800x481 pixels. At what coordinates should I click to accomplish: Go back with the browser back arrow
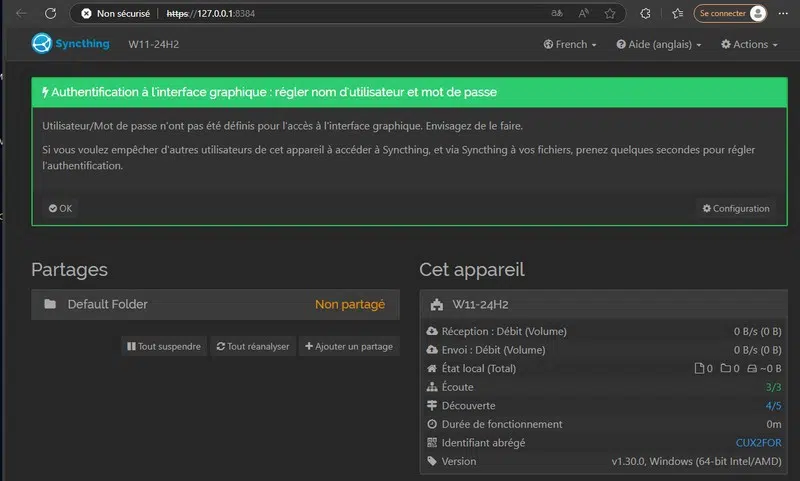pos(21,13)
